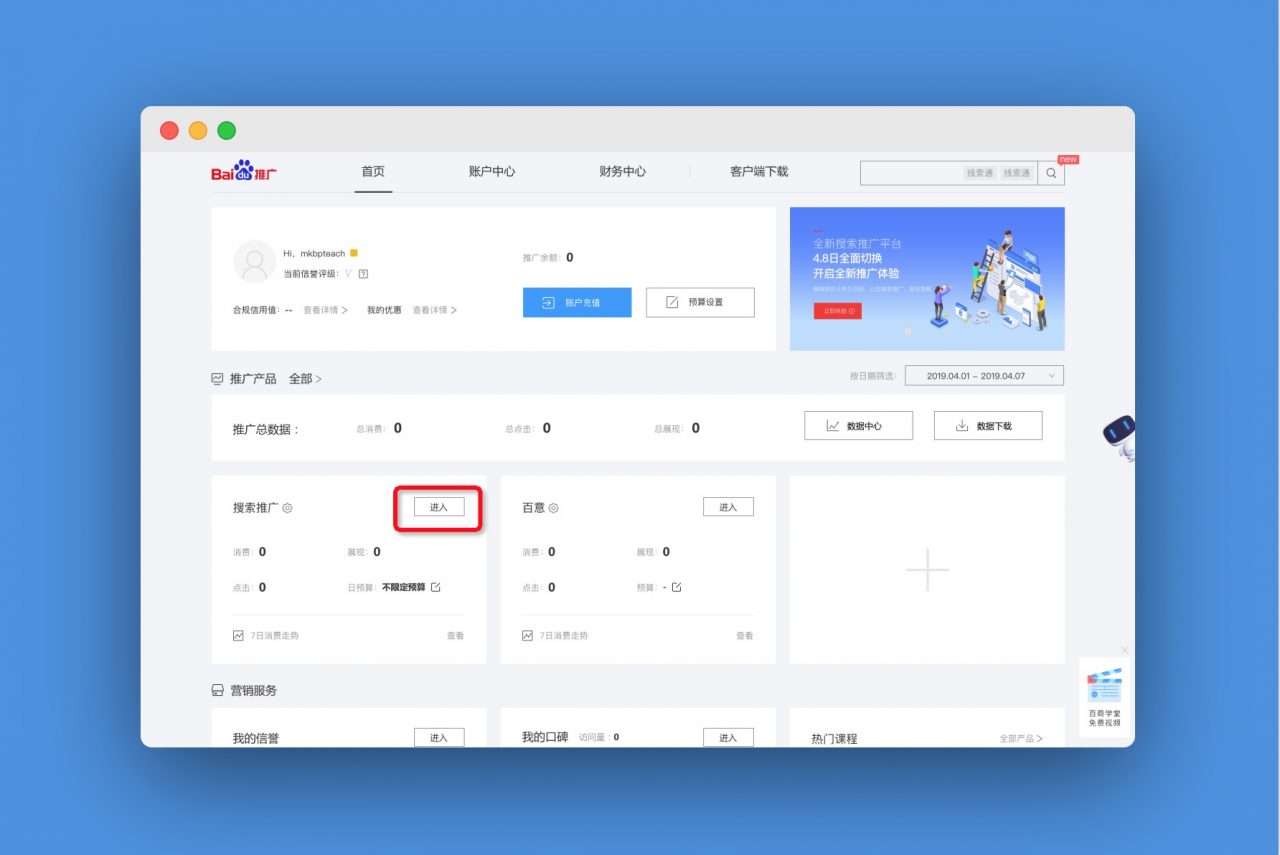Open the date range filter dropdown
This screenshot has height=855, width=1280.
click(x=984, y=376)
